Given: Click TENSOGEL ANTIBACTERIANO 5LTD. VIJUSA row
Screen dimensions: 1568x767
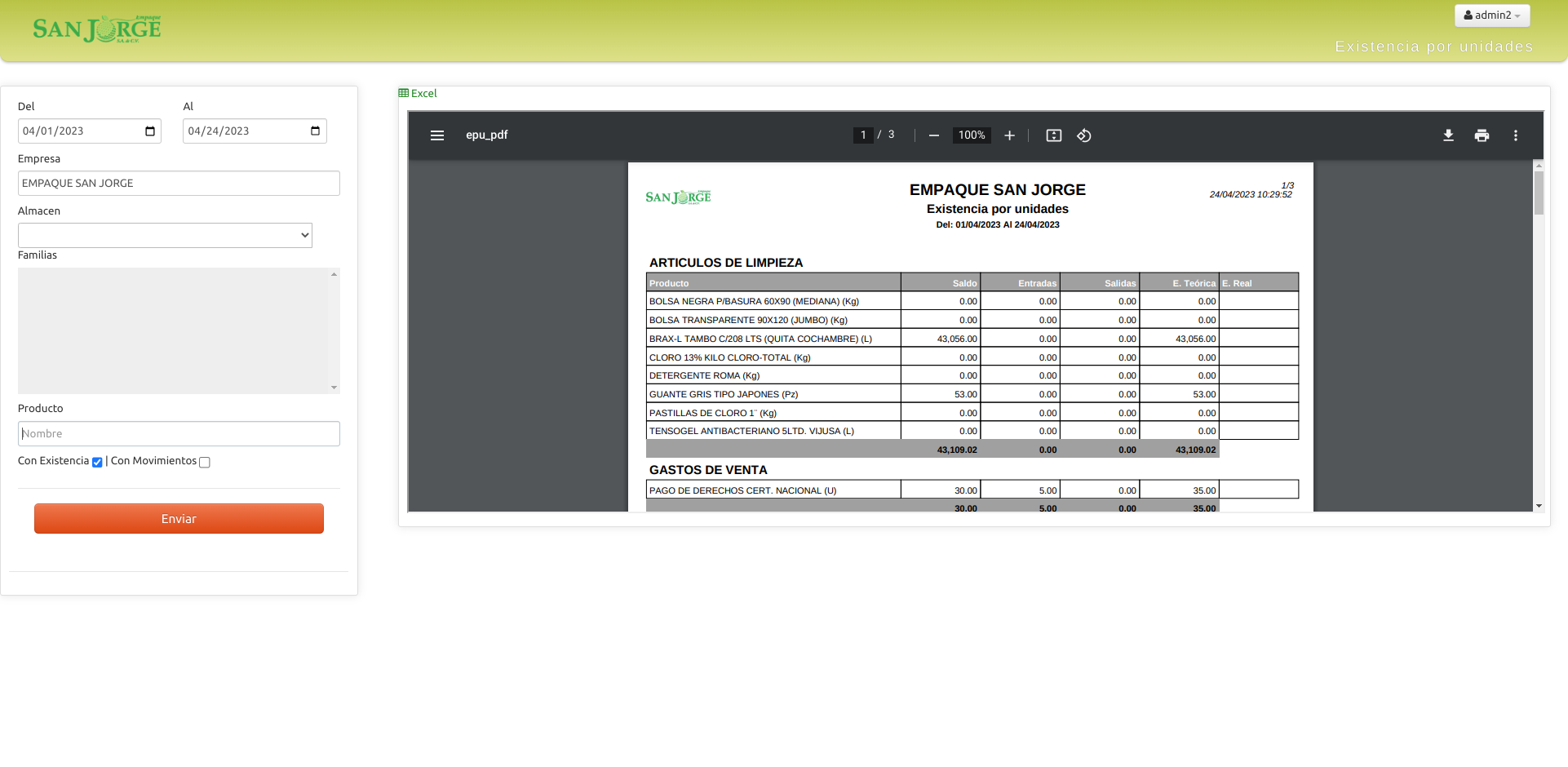Looking at the screenshot, I should click(972, 432).
